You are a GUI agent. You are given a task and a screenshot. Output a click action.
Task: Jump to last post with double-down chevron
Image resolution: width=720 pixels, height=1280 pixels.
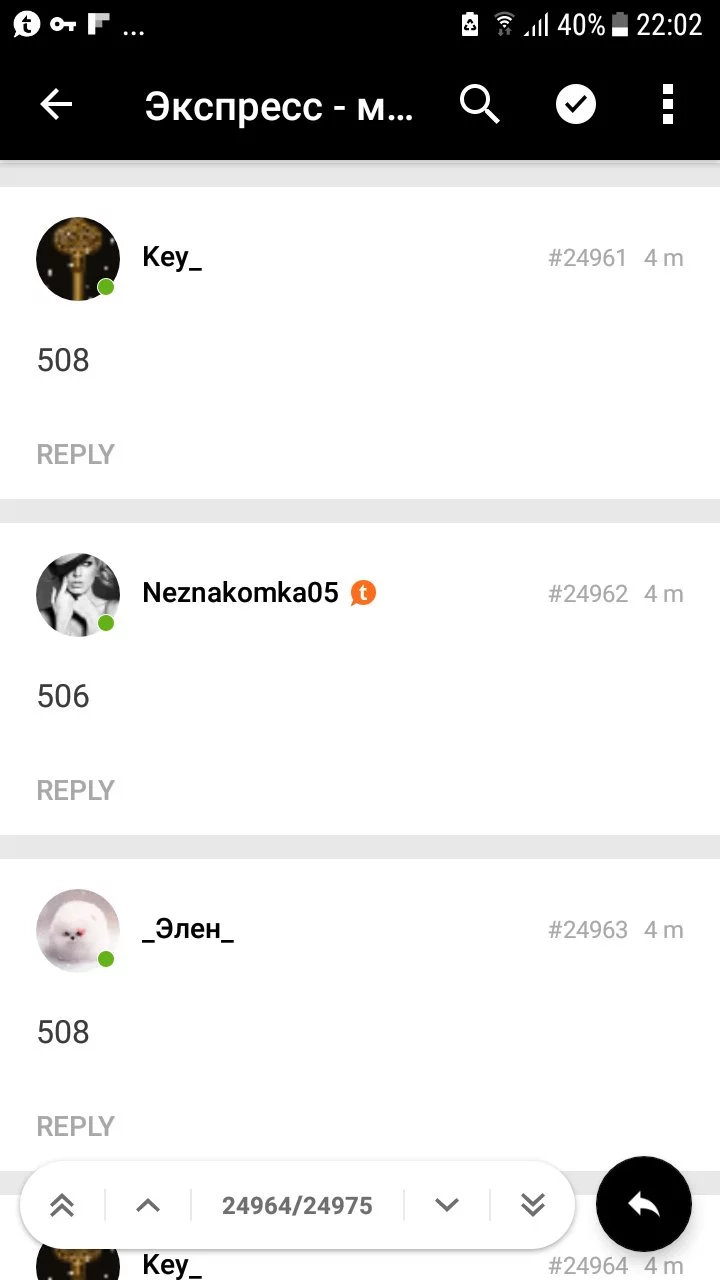click(533, 1205)
